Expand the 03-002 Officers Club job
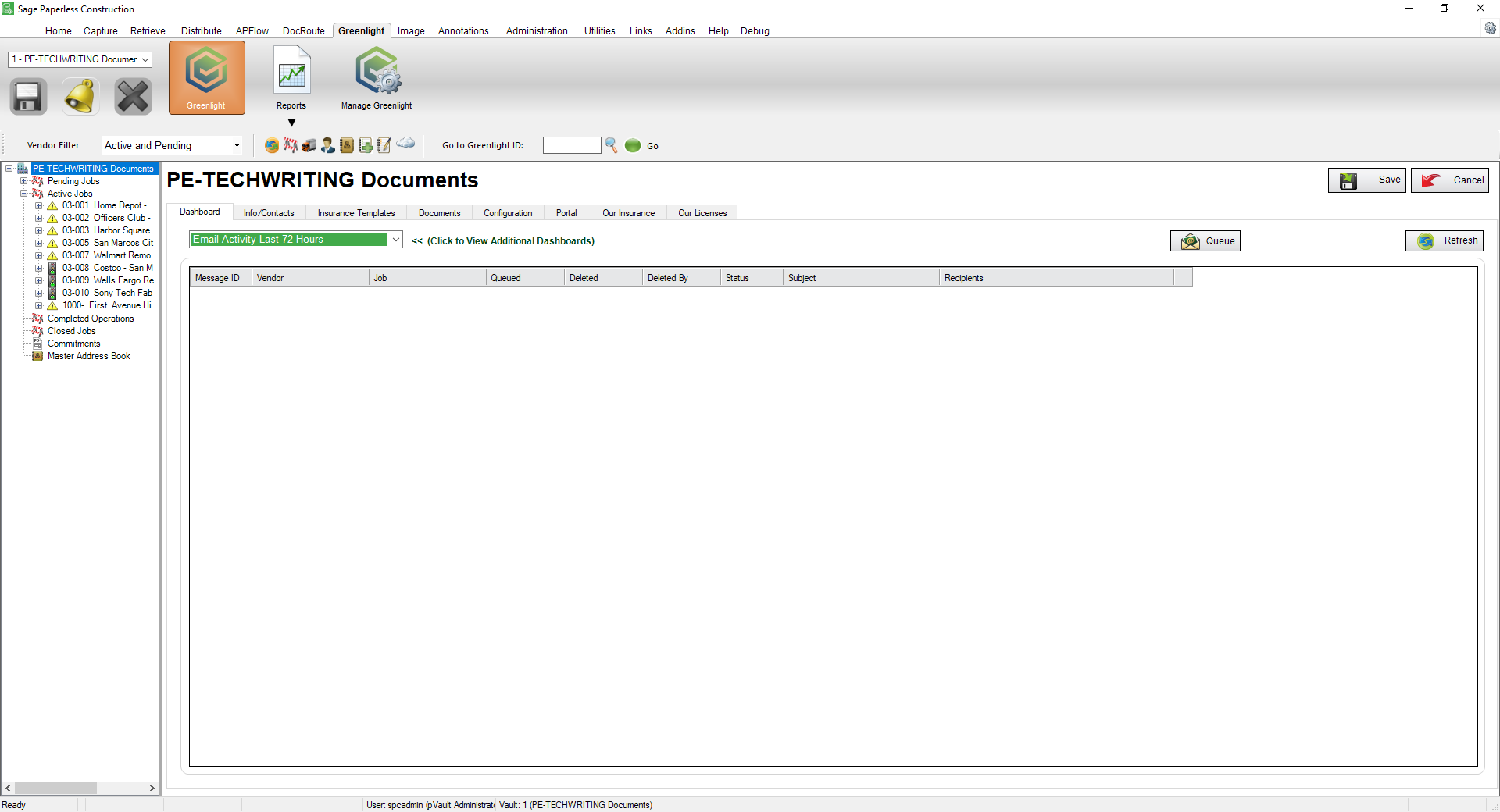The width and height of the screenshot is (1500, 812). click(x=38, y=219)
